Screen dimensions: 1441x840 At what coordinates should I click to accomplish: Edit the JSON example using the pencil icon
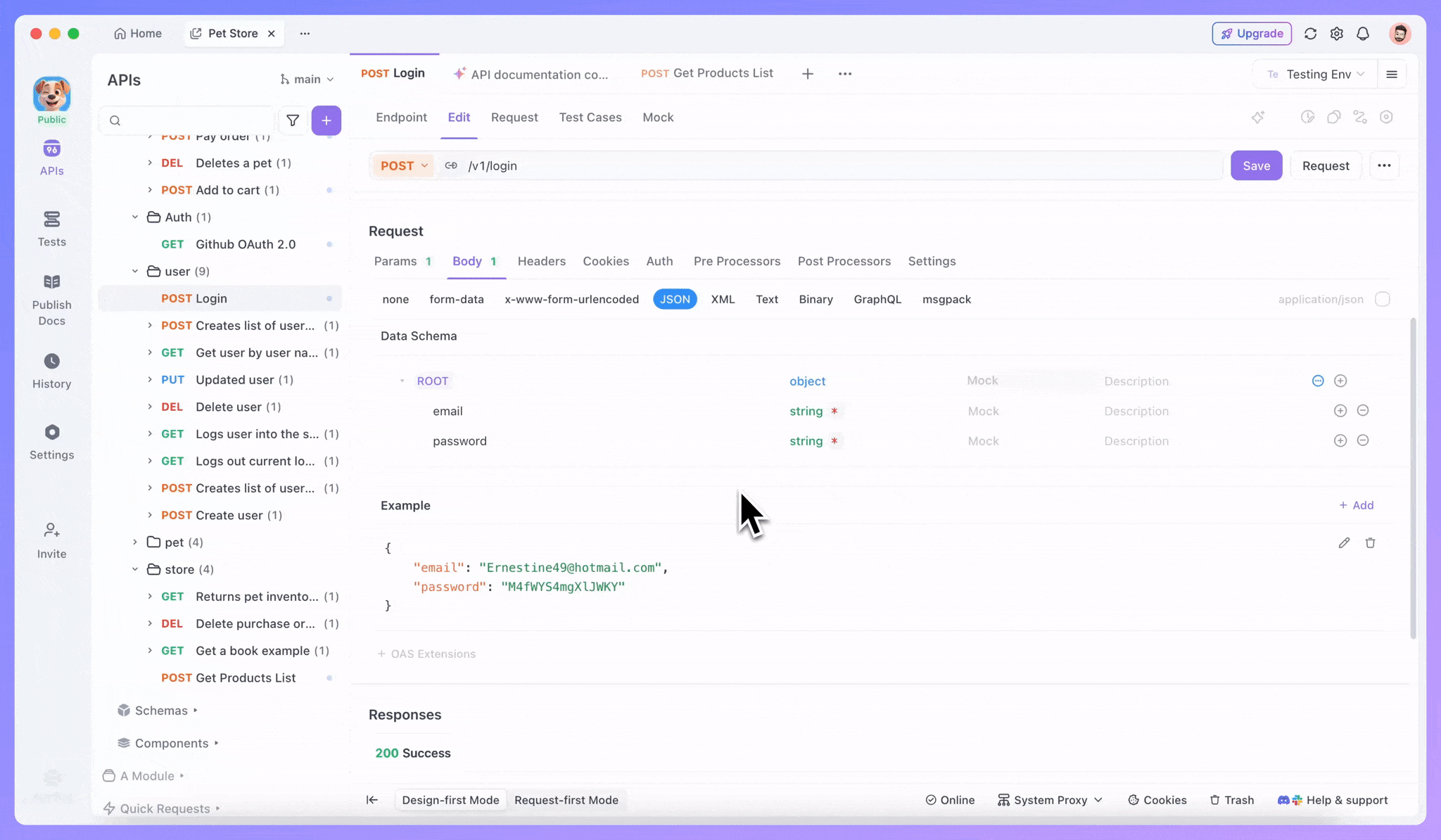1344,542
